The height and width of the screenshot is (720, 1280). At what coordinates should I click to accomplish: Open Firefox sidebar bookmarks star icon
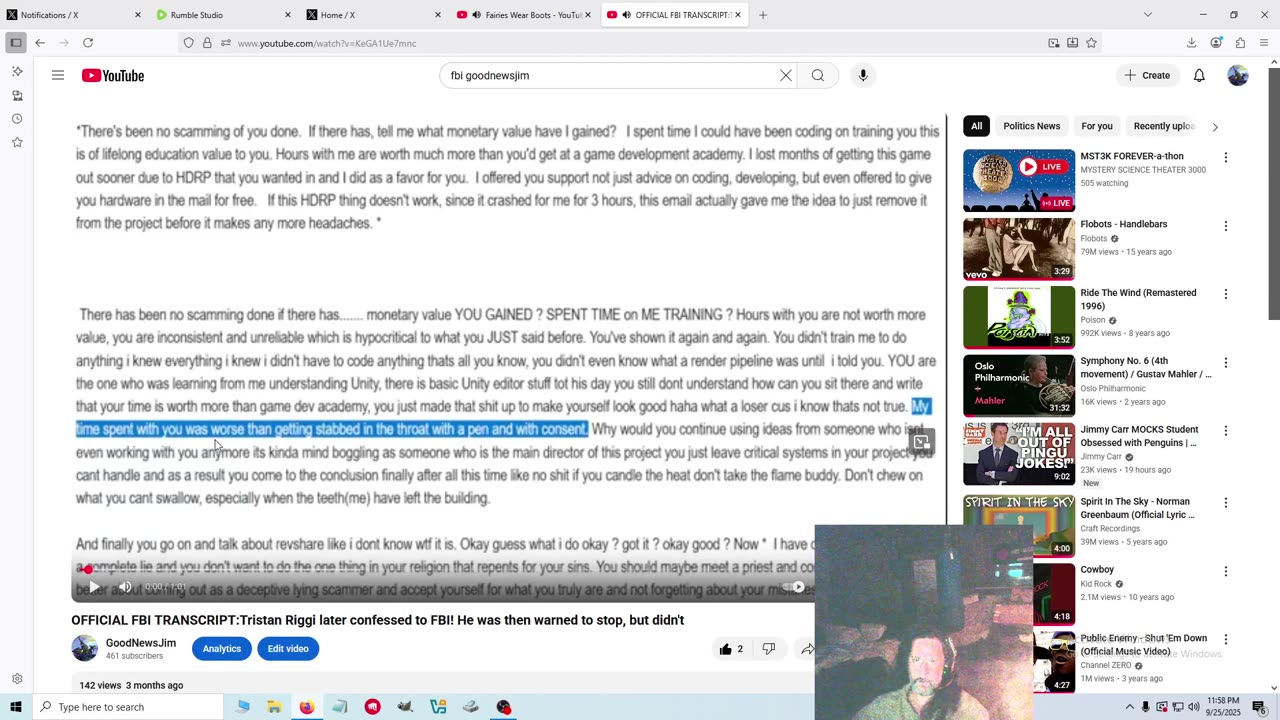pyautogui.click(x=17, y=142)
